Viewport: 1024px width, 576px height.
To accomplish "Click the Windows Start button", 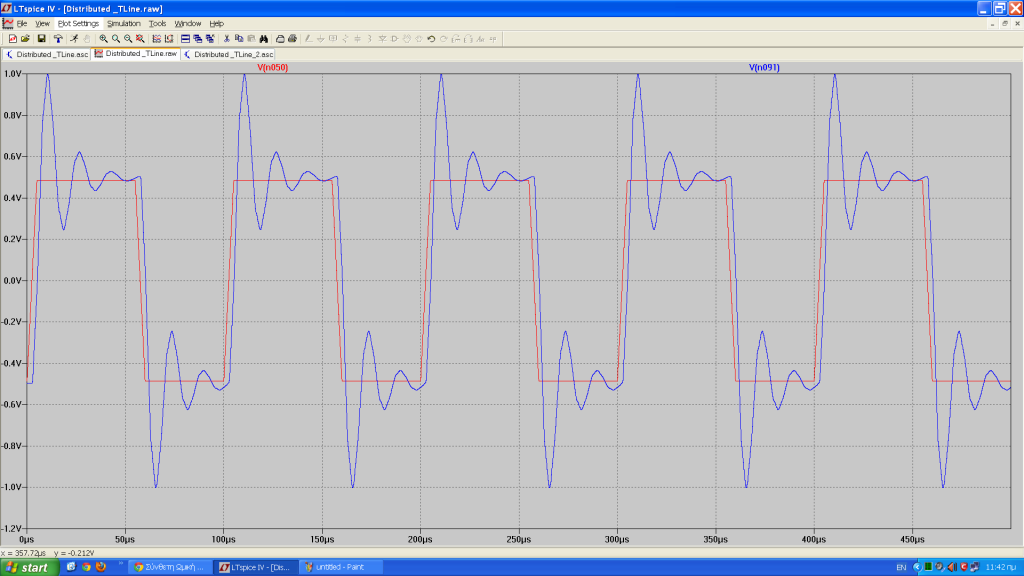I will coord(28,567).
